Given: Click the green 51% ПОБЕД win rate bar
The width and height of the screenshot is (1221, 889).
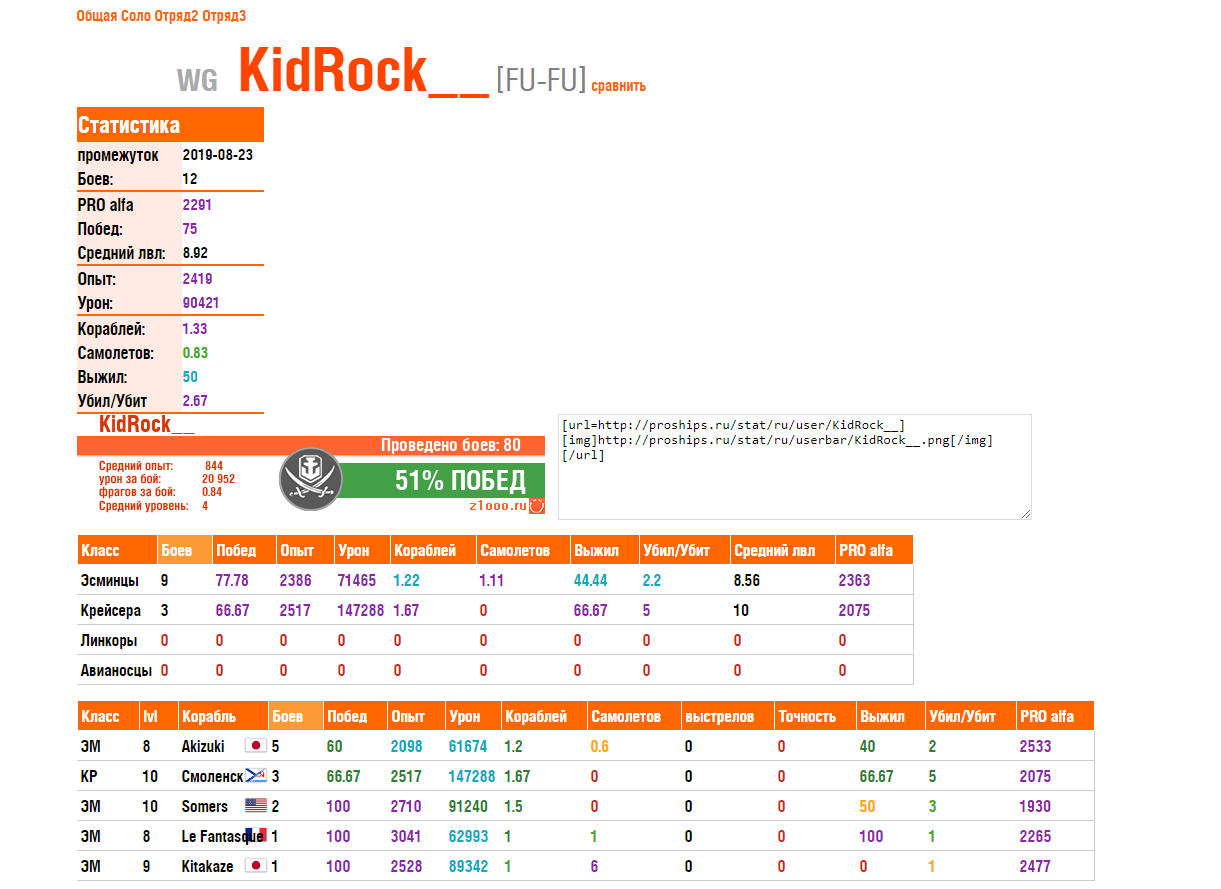Looking at the screenshot, I should (x=444, y=481).
